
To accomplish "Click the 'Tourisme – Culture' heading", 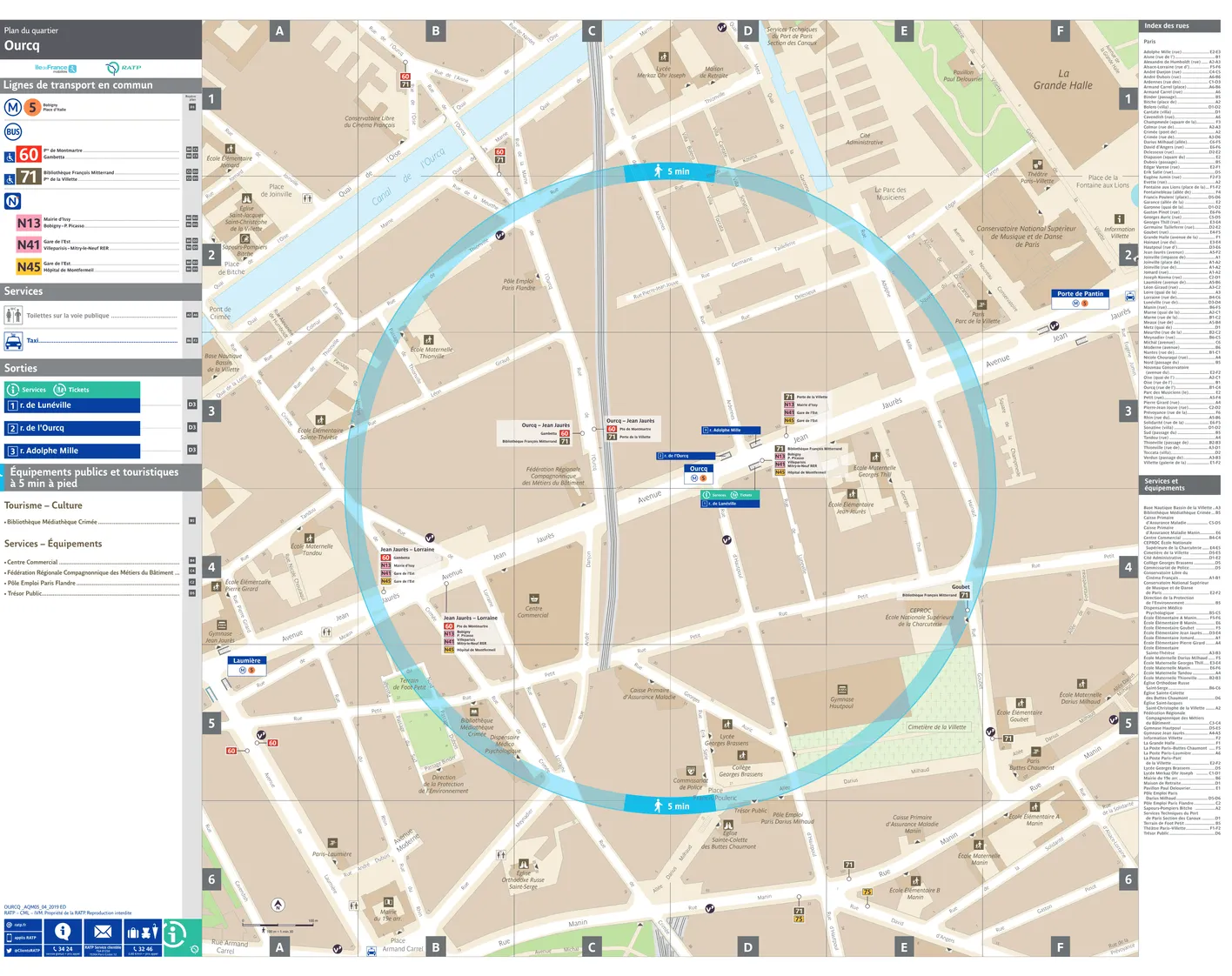I will (x=44, y=505).
